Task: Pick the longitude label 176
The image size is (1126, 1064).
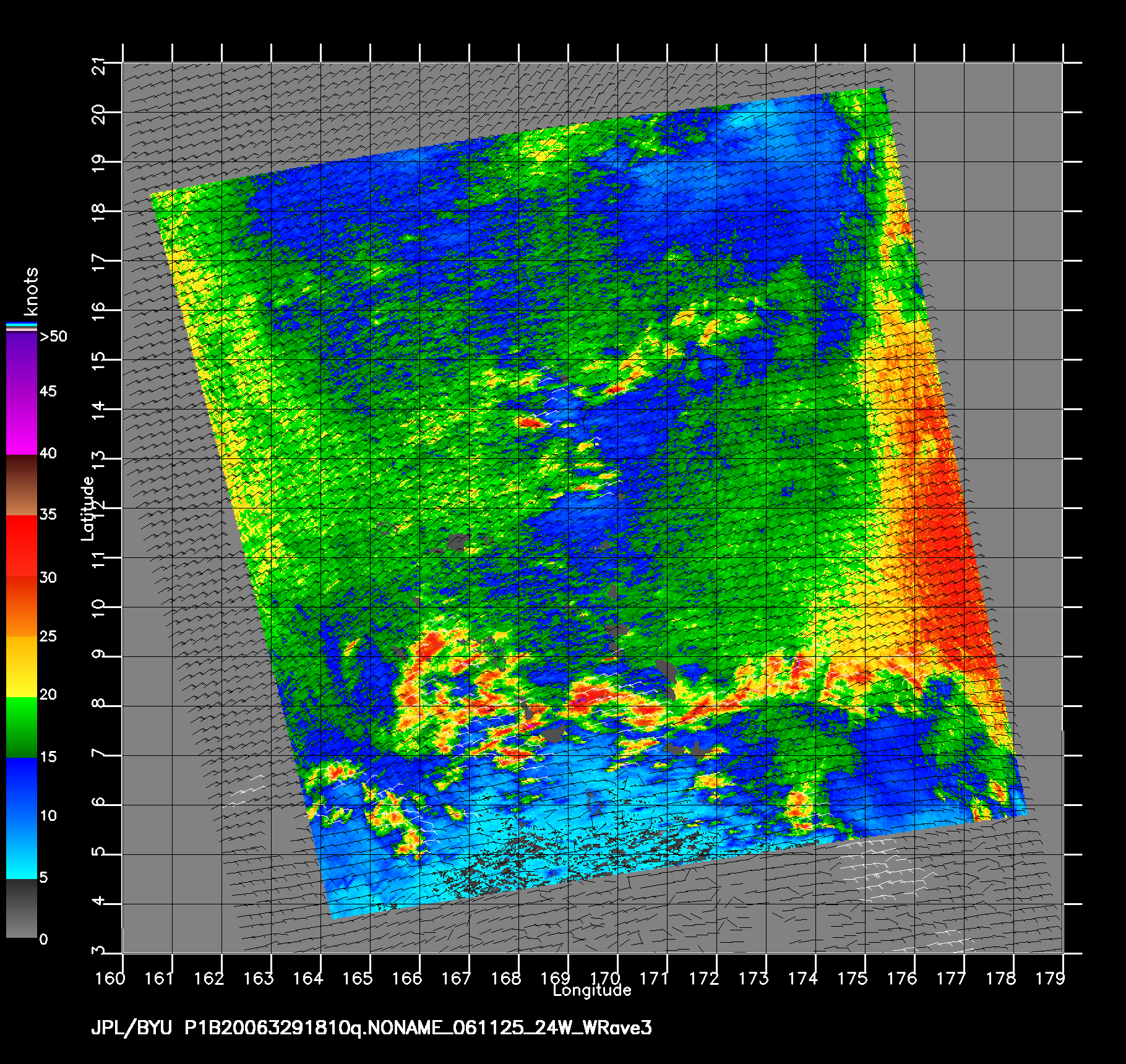Action: coord(902,978)
